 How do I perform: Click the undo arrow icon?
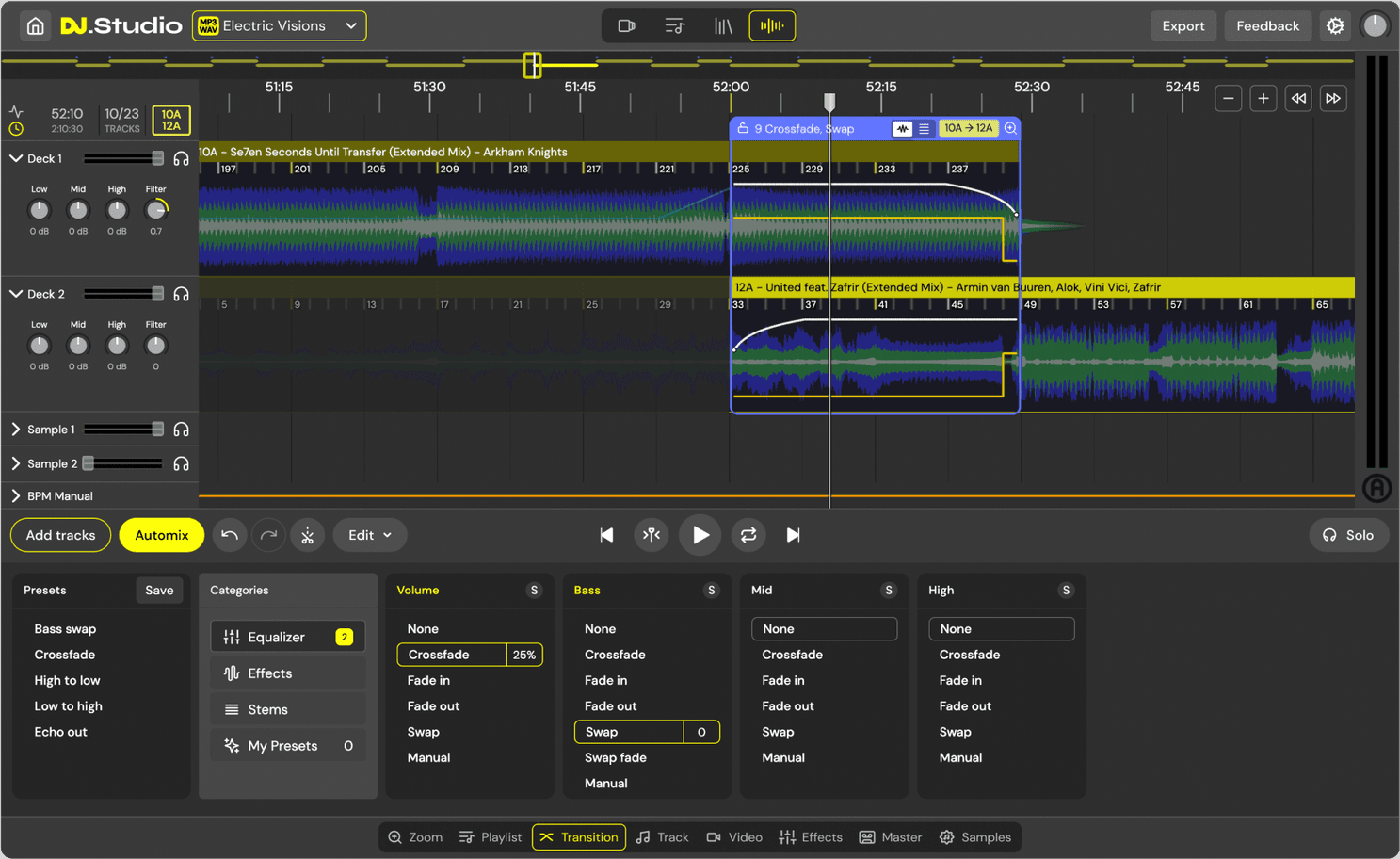tap(229, 535)
